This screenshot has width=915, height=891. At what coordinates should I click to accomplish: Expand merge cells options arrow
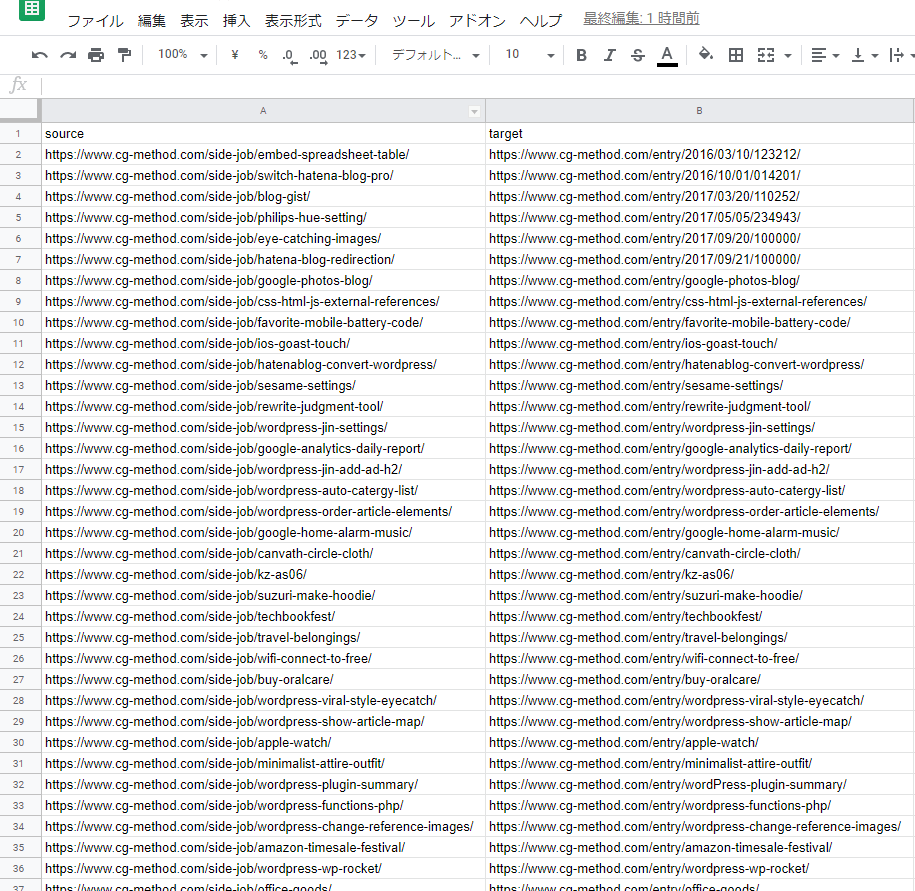[x=788, y=56]
